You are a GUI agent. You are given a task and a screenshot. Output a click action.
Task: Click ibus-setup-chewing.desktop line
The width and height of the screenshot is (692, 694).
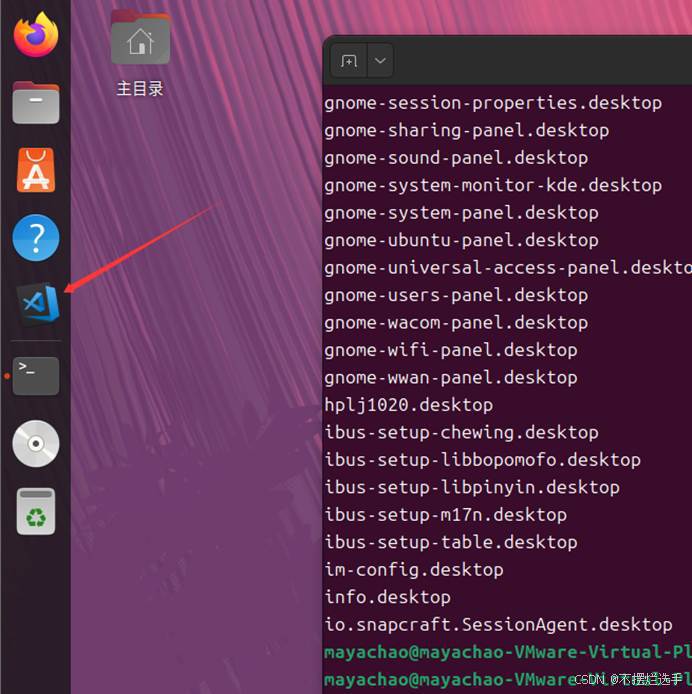pyautogui.click(x=461, y=433)
